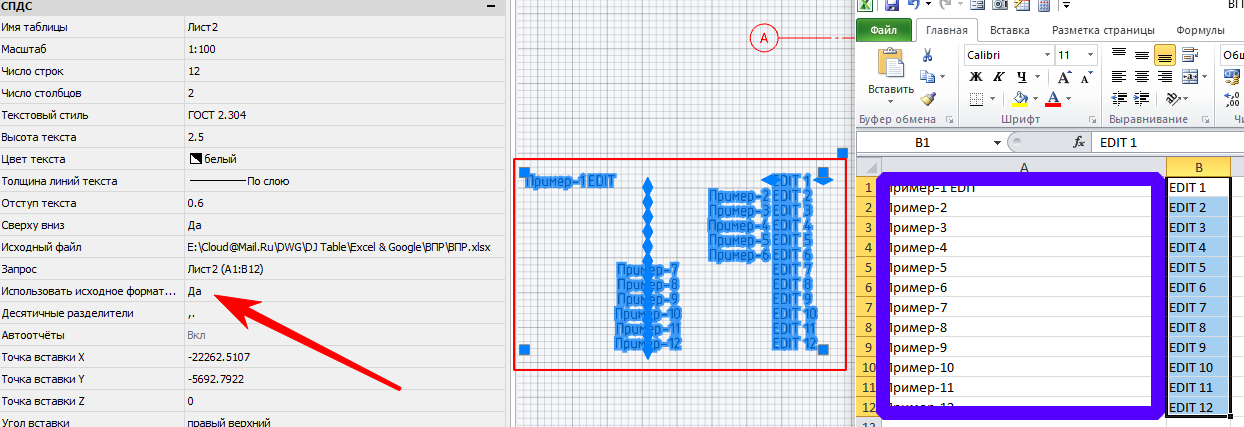Screen dimensions: 1244x427
Task: Collapse the СПДС properties section
Action: [x=490, y=6]
